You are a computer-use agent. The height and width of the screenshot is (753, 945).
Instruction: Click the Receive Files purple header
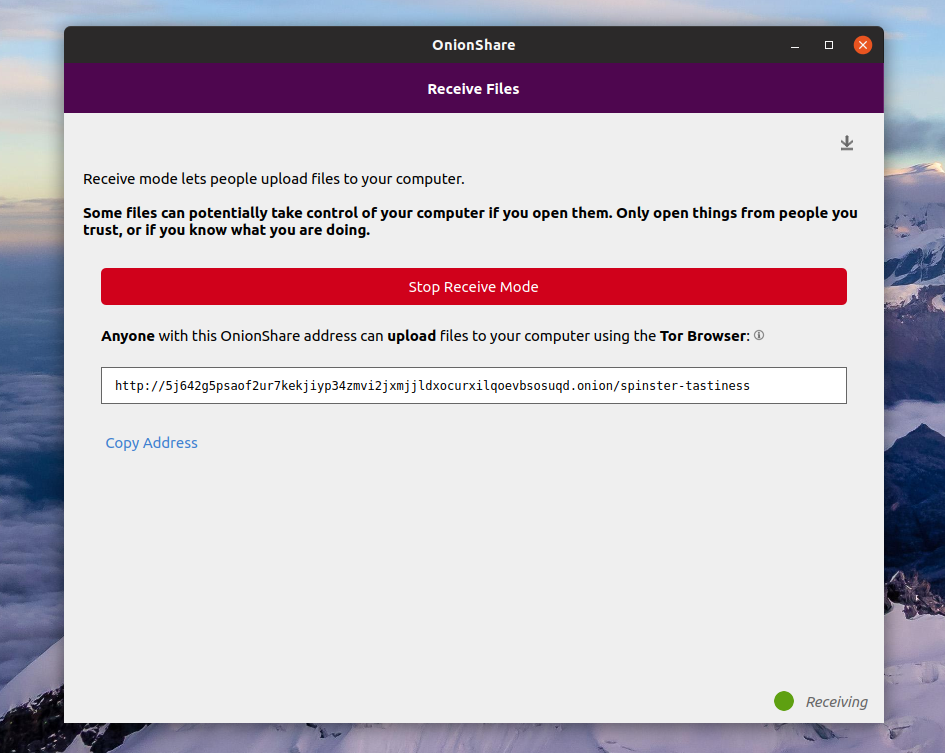(x=473, y=89)
